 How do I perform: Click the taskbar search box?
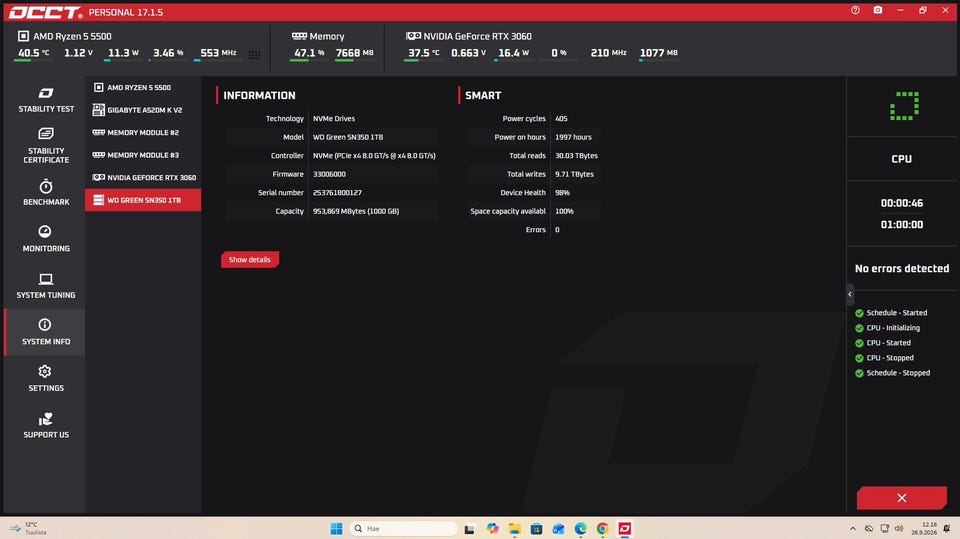pos(403,529)
